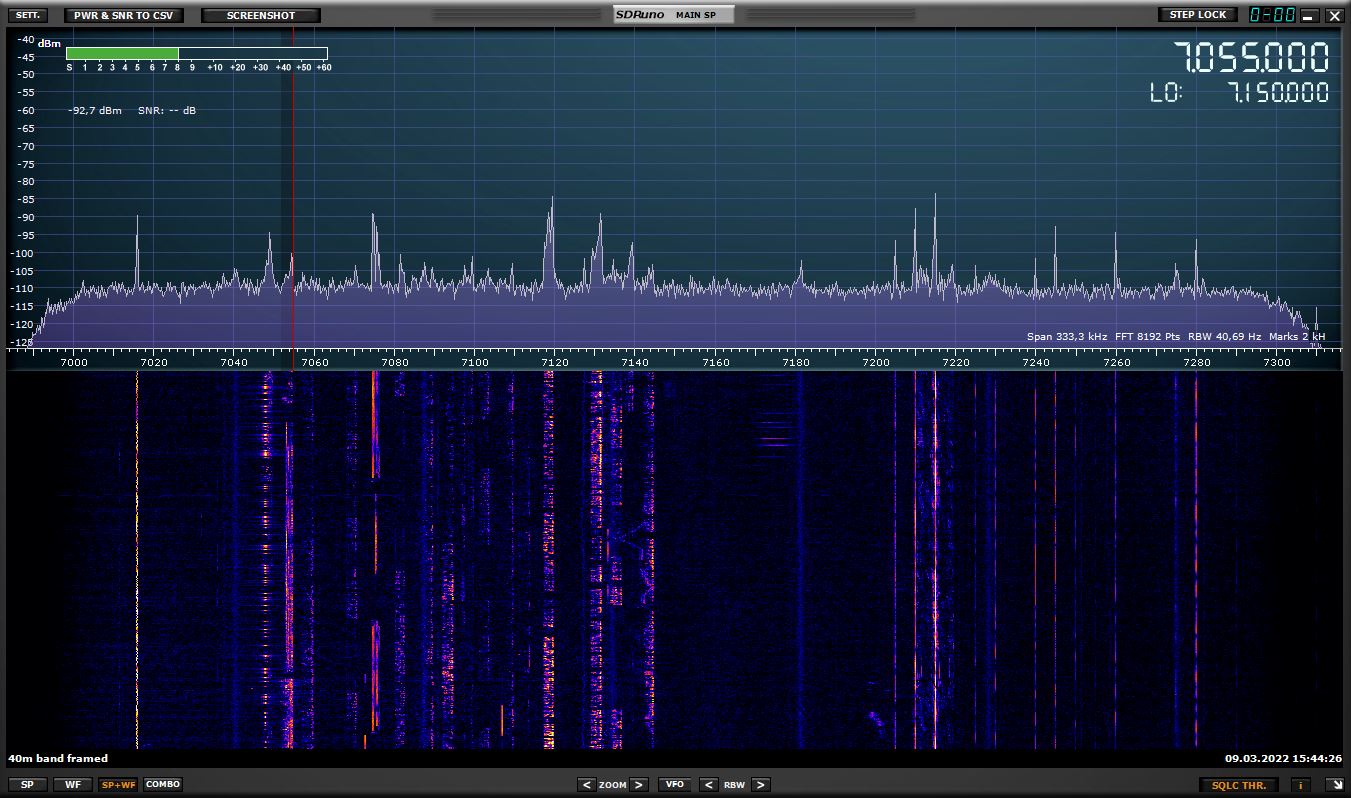Click the 7300 frequency scale label
This screenshot has height=798, width=1351.
[1277, 362]
